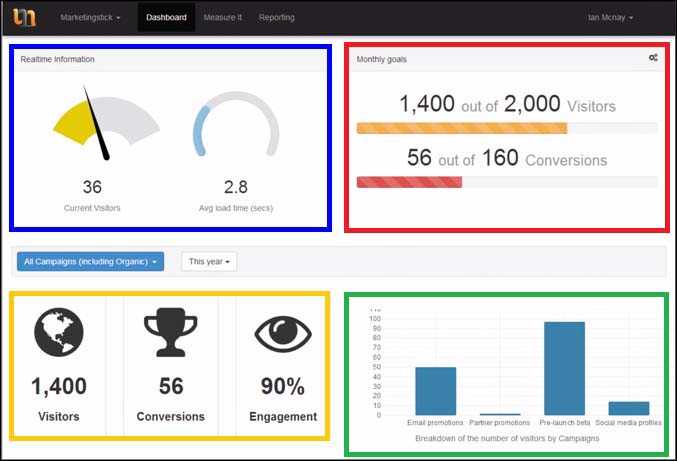Viewport: 677px width, 461px height.
Task: Switch to the Dashboard tab
Action: pyautogui.click(x=166, y=18)
